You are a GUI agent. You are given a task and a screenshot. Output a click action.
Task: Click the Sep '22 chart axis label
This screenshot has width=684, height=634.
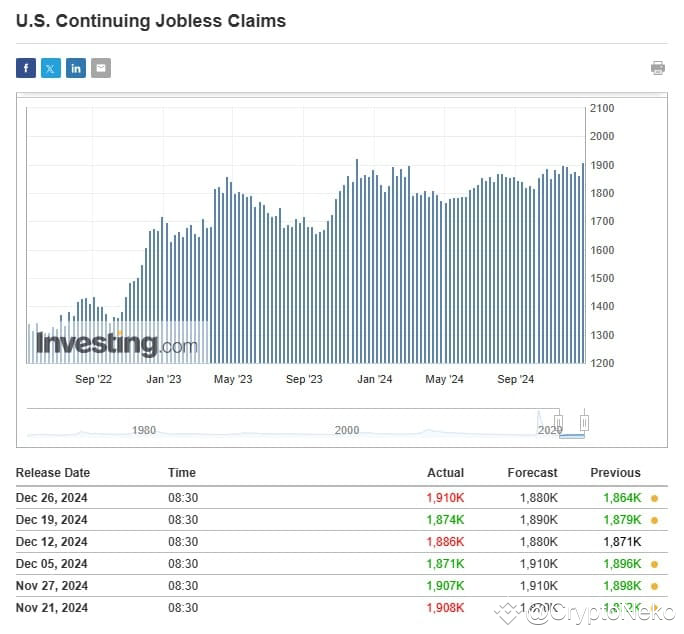click(93, 379)
